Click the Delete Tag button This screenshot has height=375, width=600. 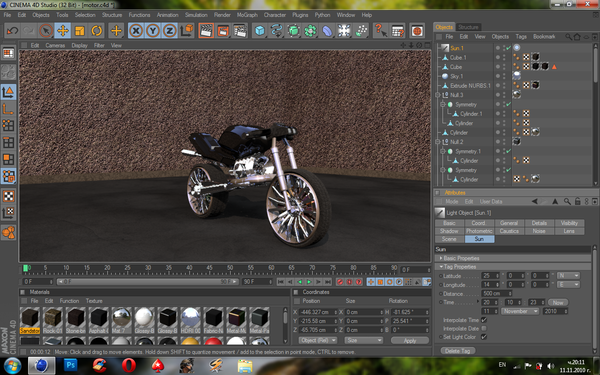[458, 351]
